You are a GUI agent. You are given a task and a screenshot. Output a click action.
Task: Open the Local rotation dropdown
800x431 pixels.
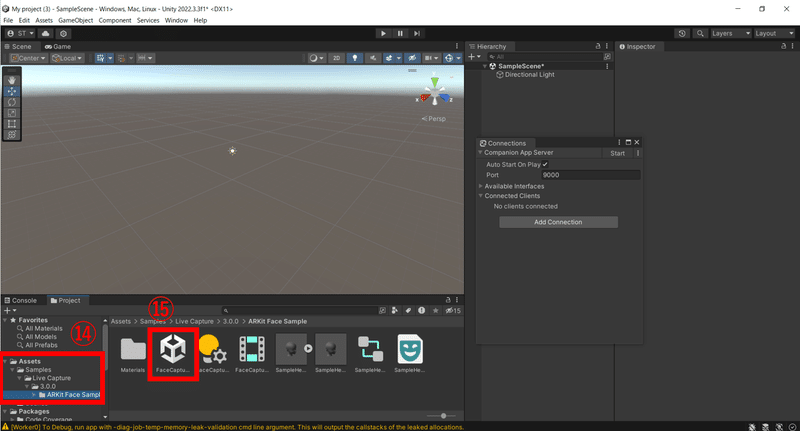coord(67,58)
